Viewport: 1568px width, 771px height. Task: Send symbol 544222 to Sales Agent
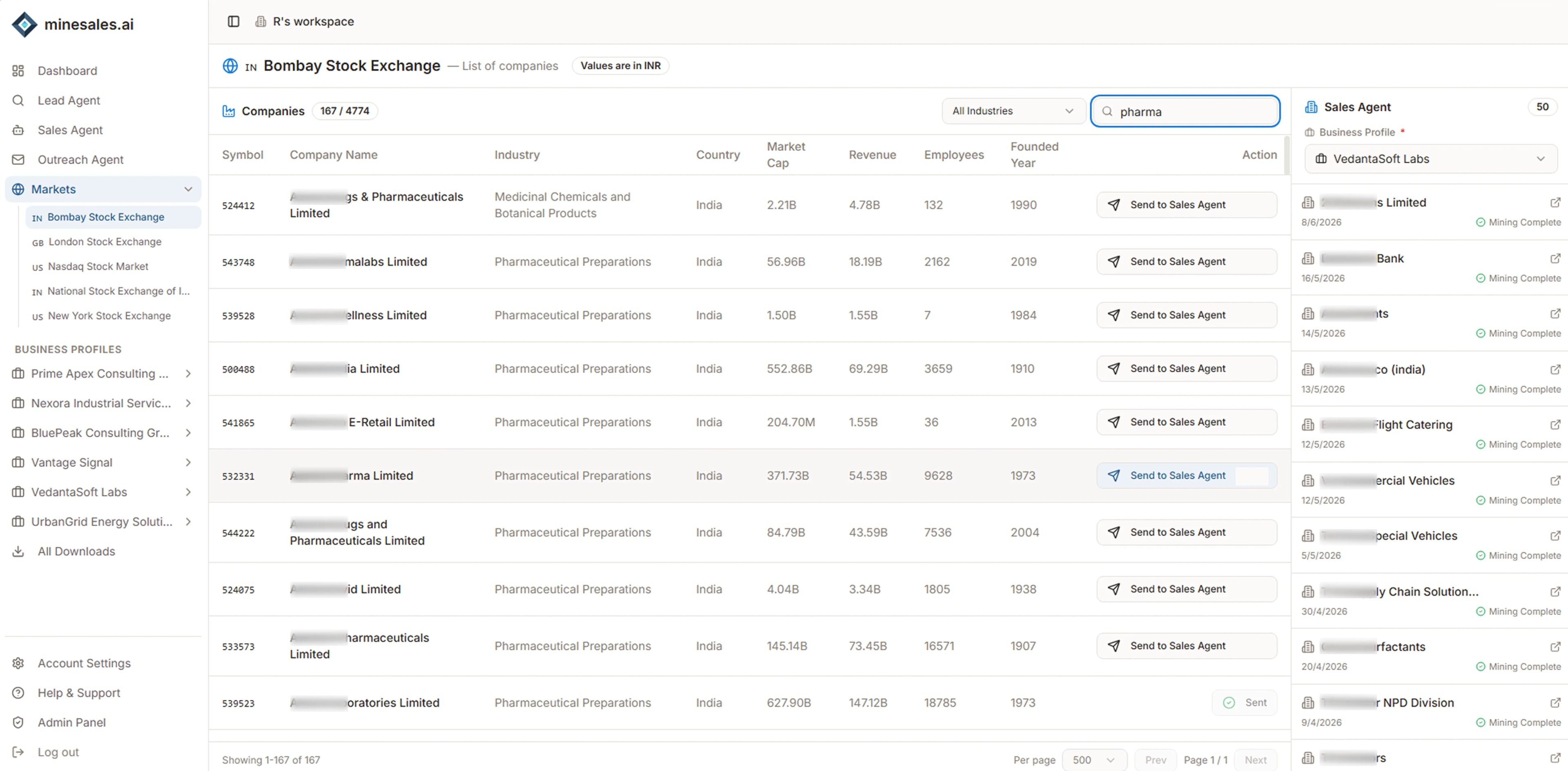pos(1186,533)
